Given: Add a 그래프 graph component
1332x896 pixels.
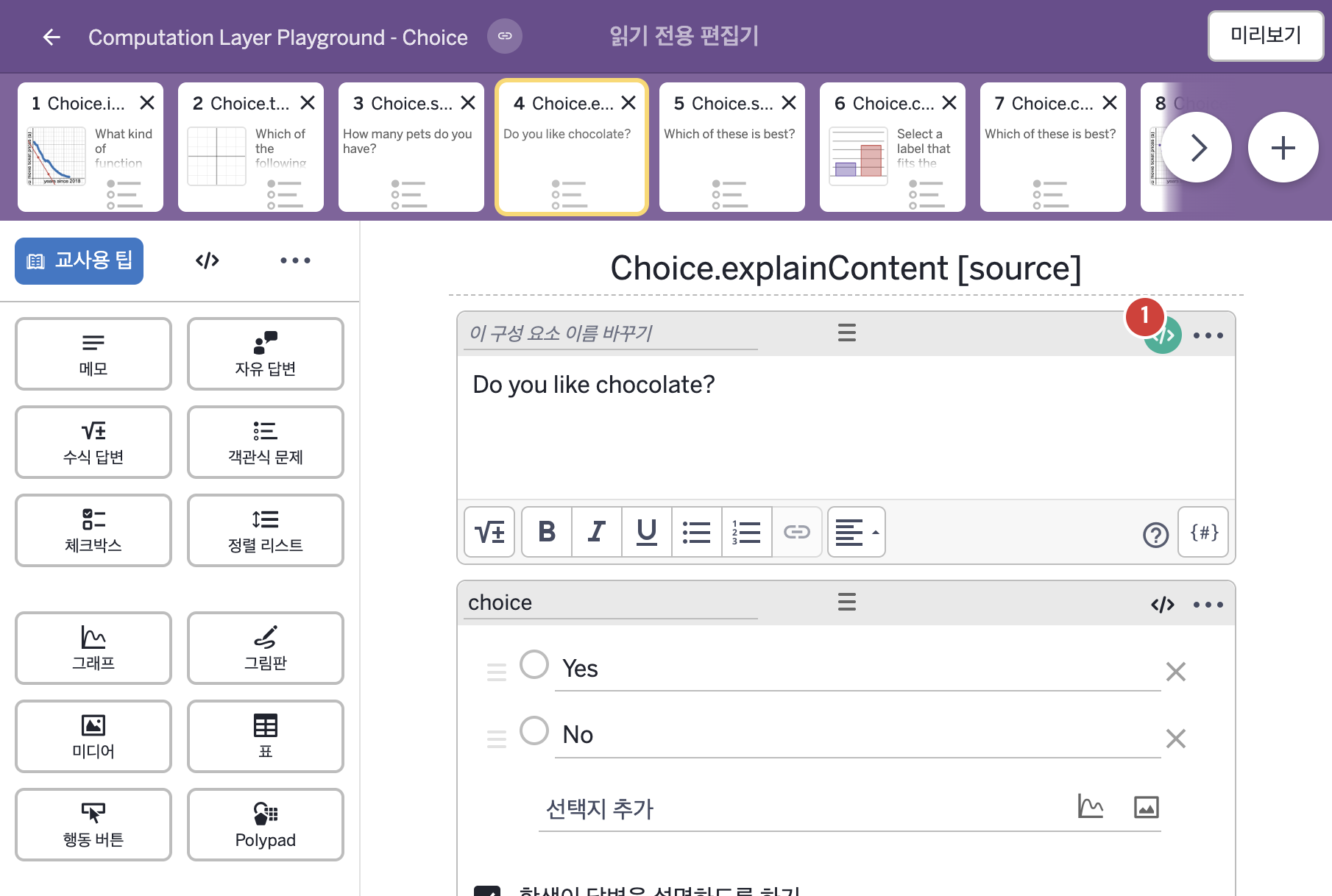Looking at the screenshot, I should coord(93,648).
